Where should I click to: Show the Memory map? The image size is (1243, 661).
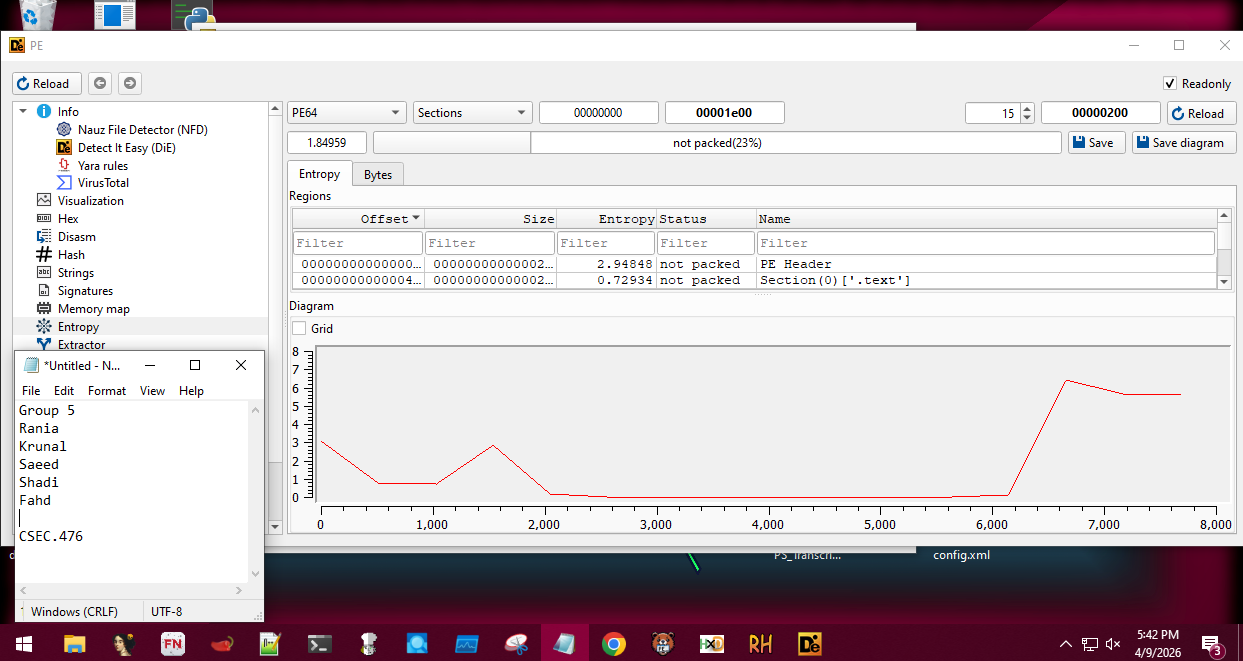point(93,309)
